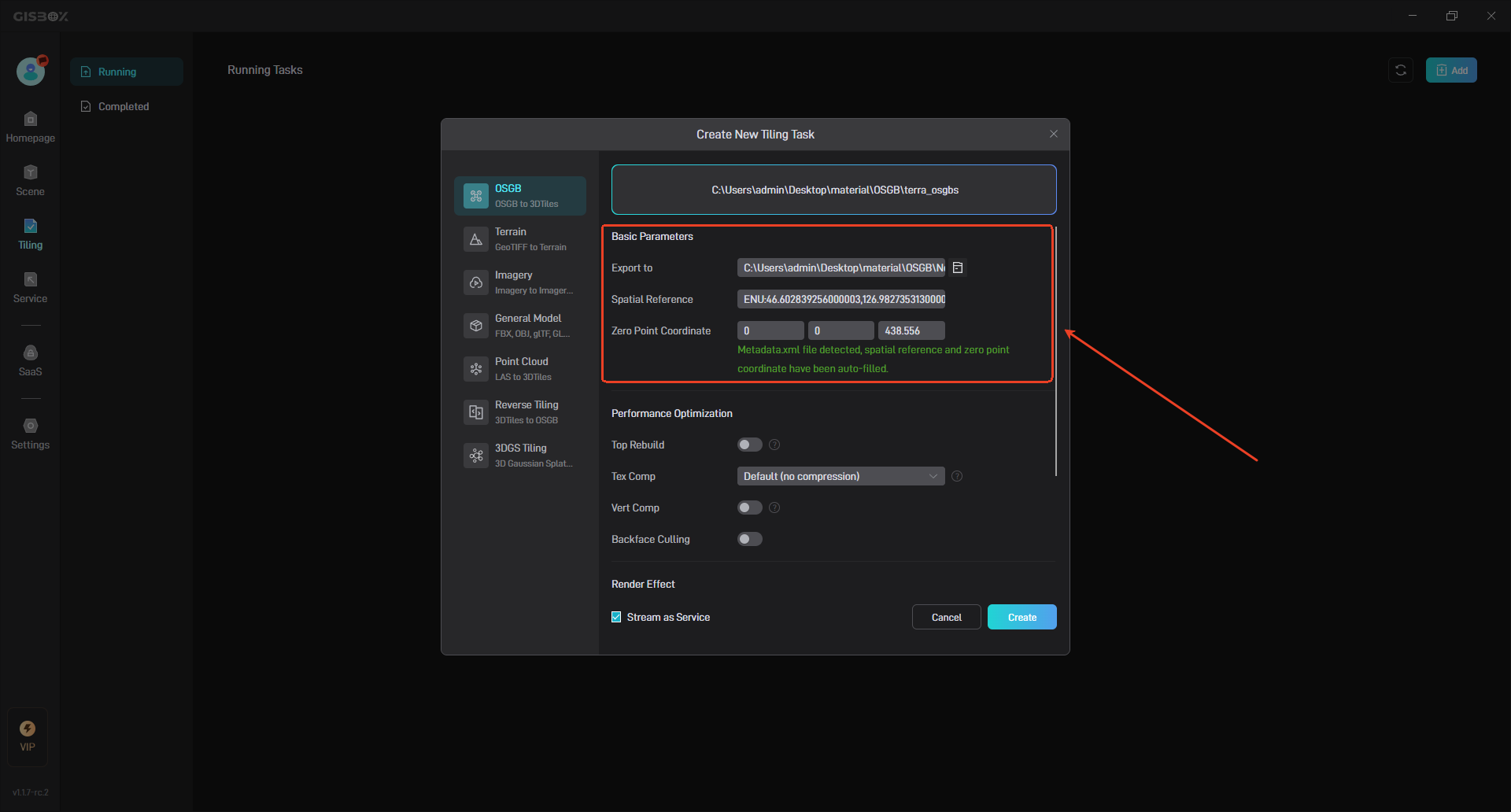Select OSGB to 3DTiles task type
This screenshot has height=812, width=1511.
click(x=520, y=196)
